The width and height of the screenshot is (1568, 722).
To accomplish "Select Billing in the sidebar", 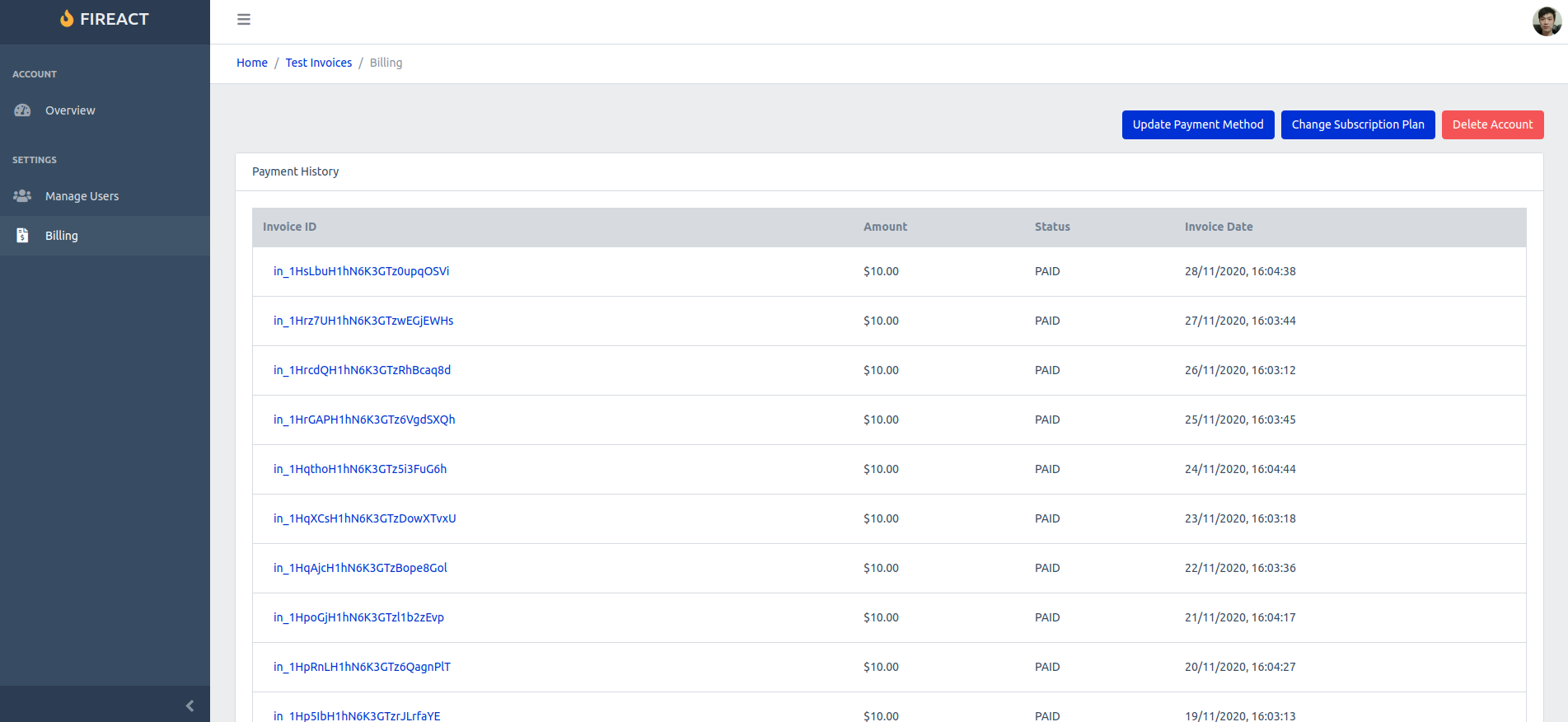I will pos(105,236).
